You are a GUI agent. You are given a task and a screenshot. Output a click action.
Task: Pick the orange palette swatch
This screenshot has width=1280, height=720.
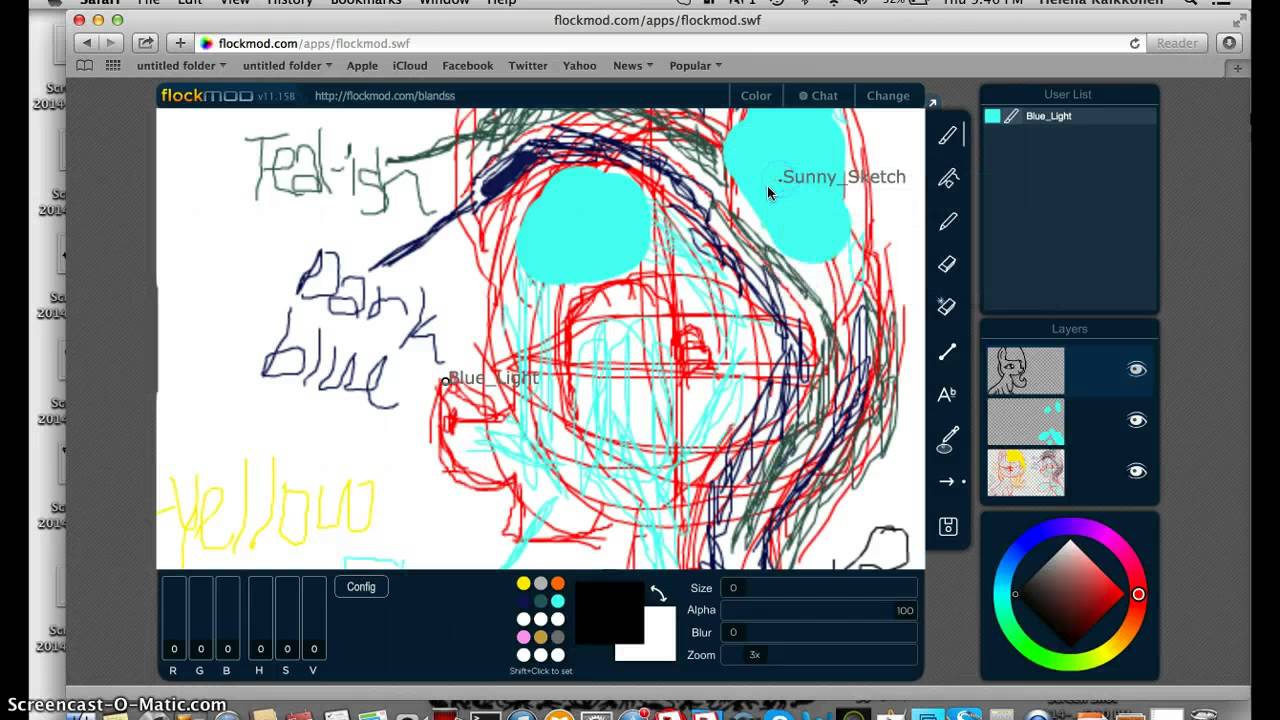click(558, 584)
